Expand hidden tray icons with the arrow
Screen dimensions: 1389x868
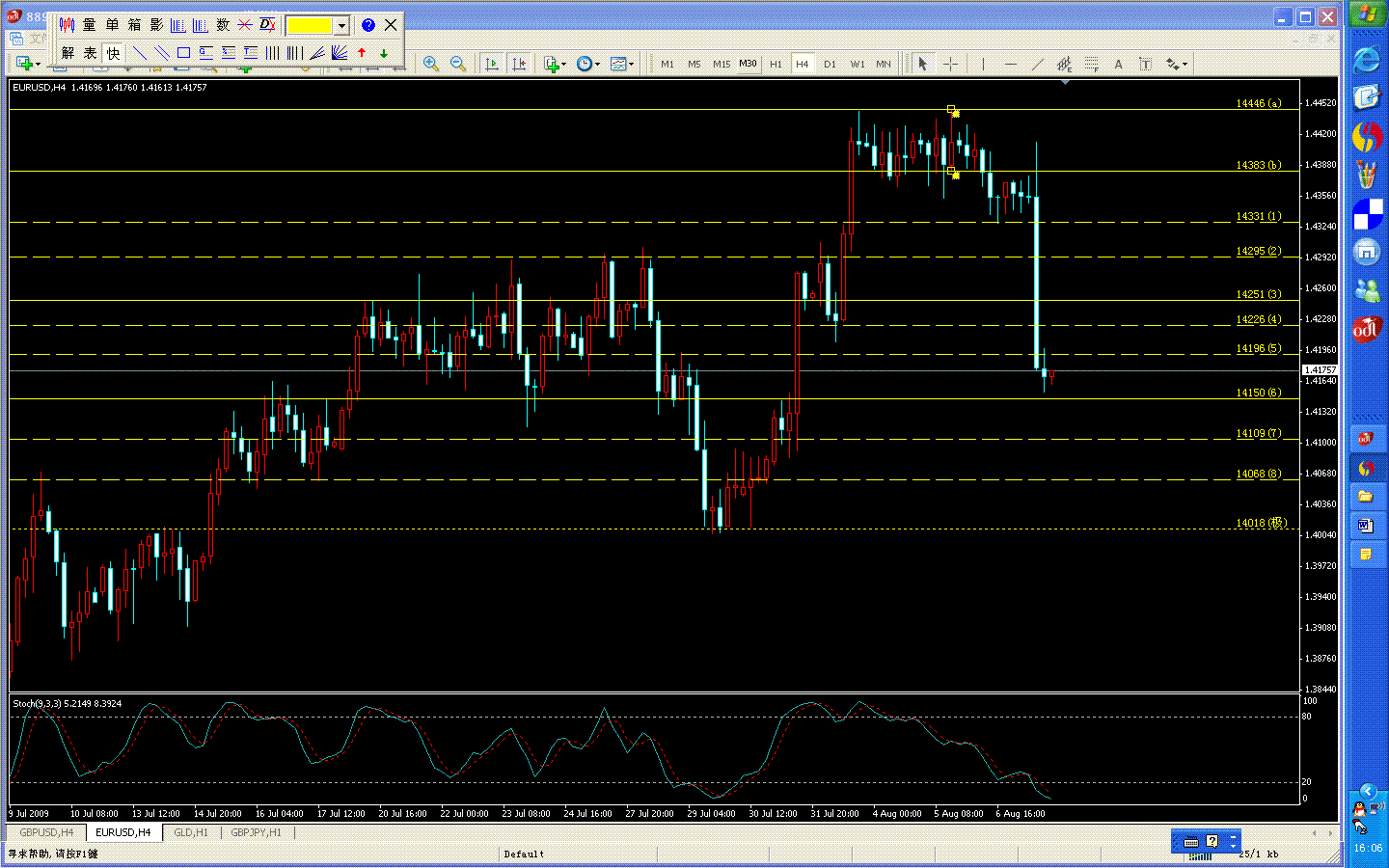click(1367, 792)
